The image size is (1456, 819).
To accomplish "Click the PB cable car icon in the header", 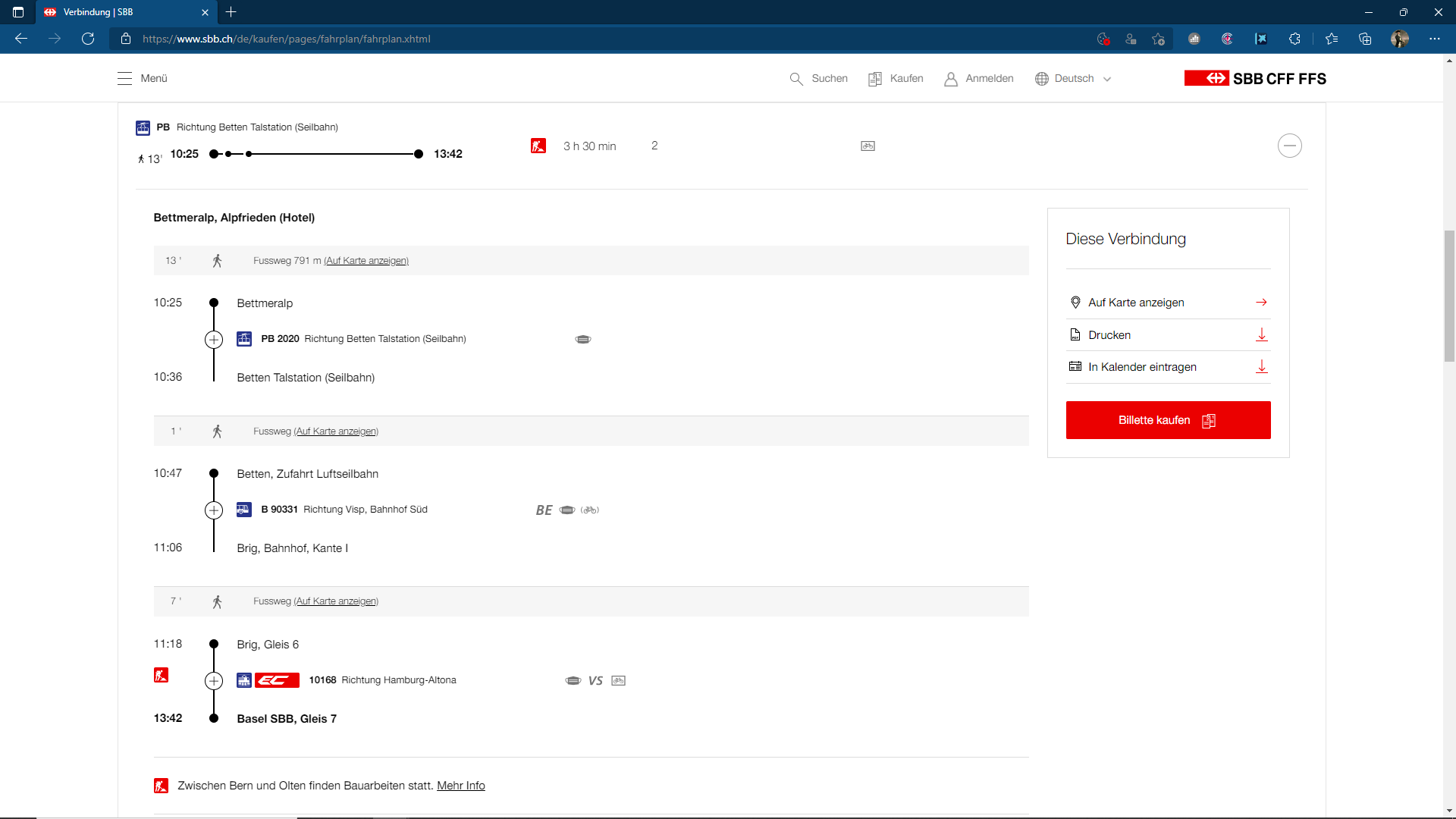I will 143,127.
